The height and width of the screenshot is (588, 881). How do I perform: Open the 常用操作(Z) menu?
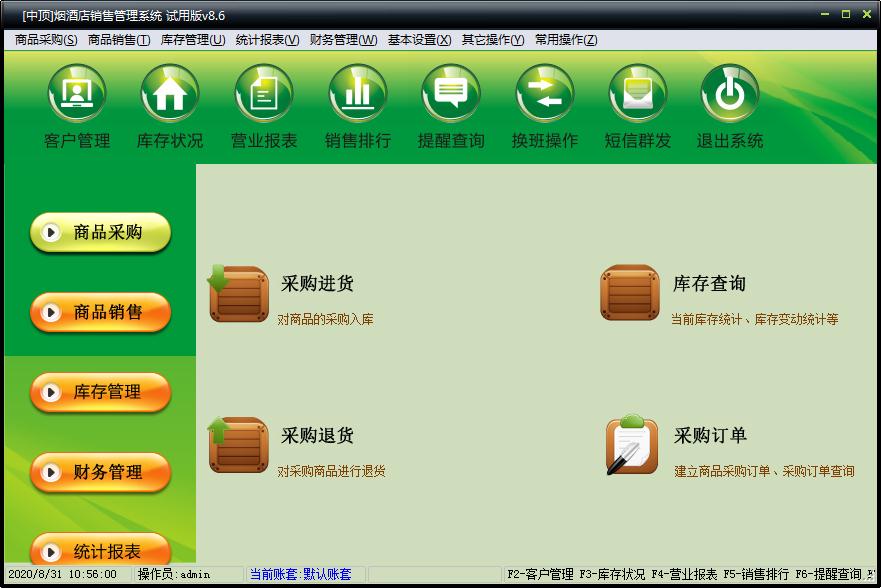coord(566,40)
